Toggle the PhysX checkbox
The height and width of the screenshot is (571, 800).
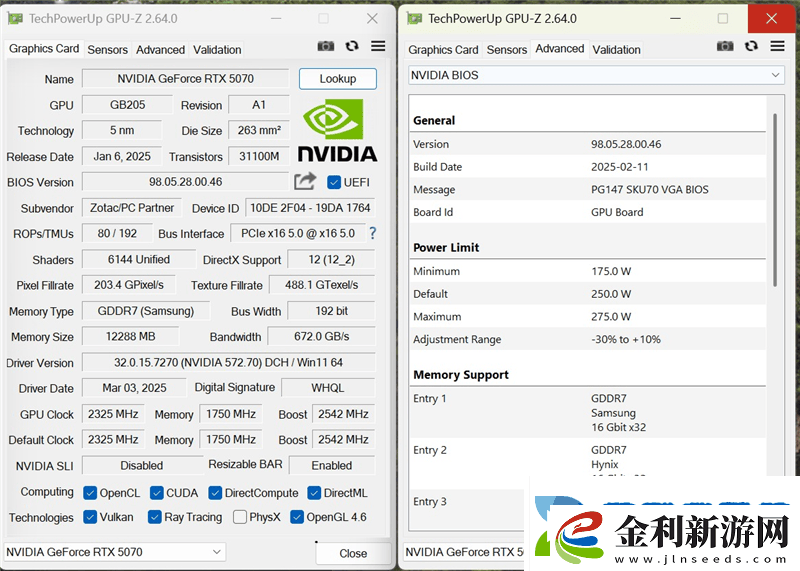point(240,517)
